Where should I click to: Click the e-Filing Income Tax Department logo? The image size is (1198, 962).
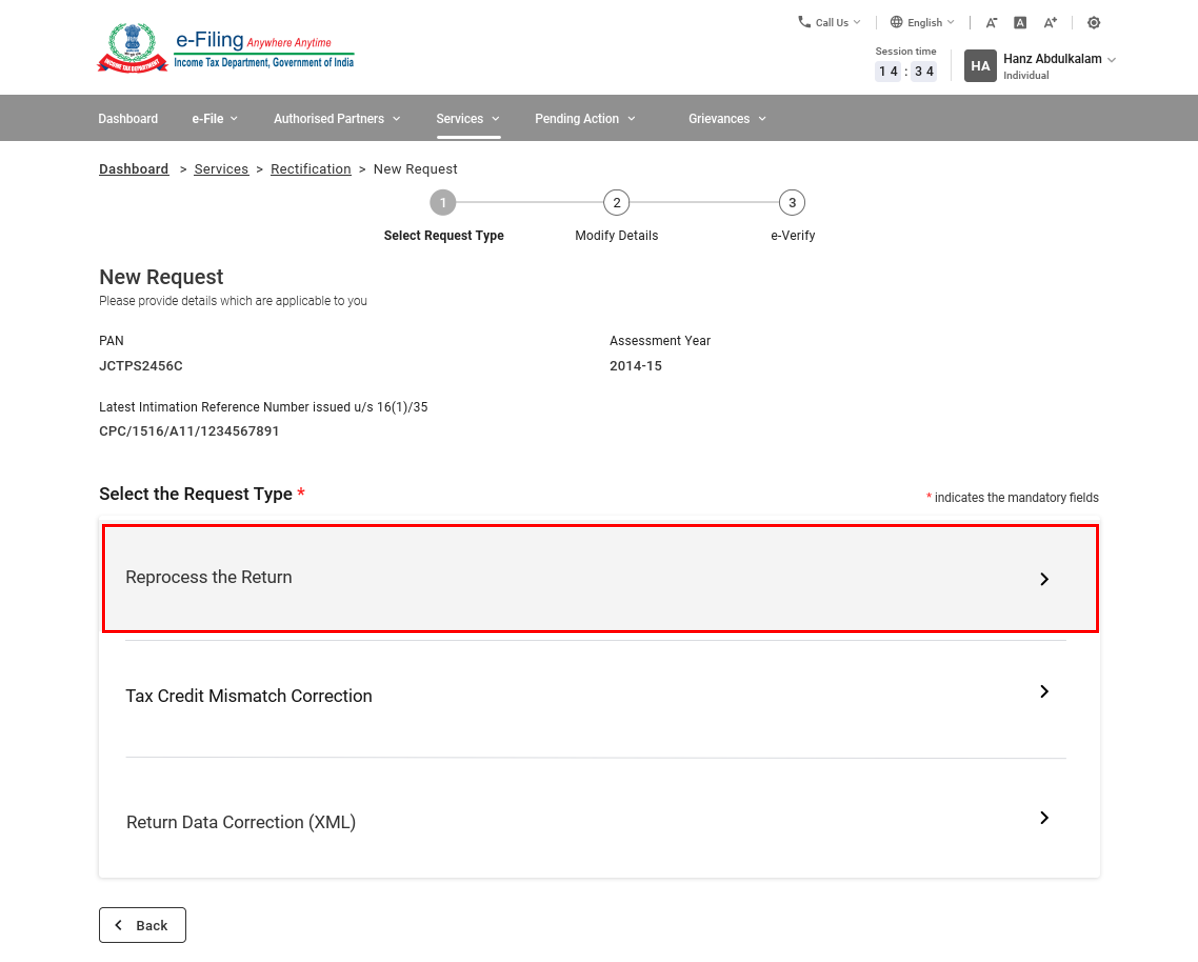coord(226,49)
